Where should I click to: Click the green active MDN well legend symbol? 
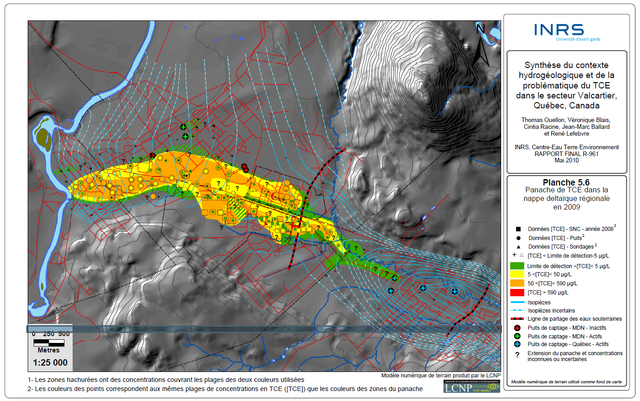tap(518, 336)
